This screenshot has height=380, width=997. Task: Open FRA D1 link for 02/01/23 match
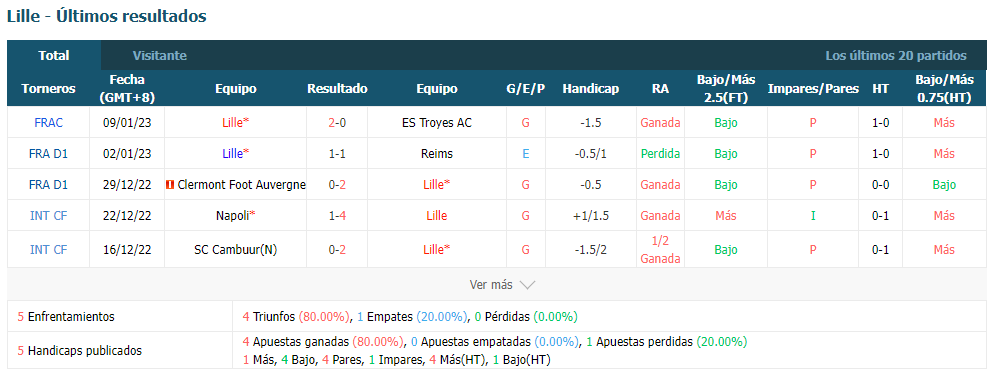48,153
